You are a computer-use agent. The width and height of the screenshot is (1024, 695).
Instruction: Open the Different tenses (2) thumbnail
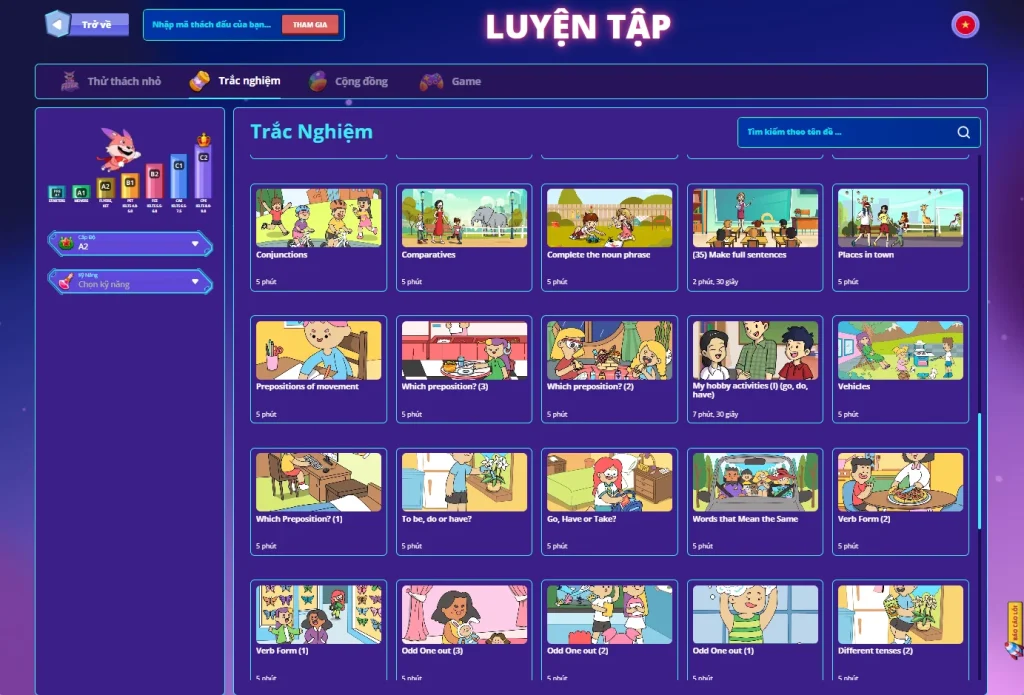tap(901, 614)
